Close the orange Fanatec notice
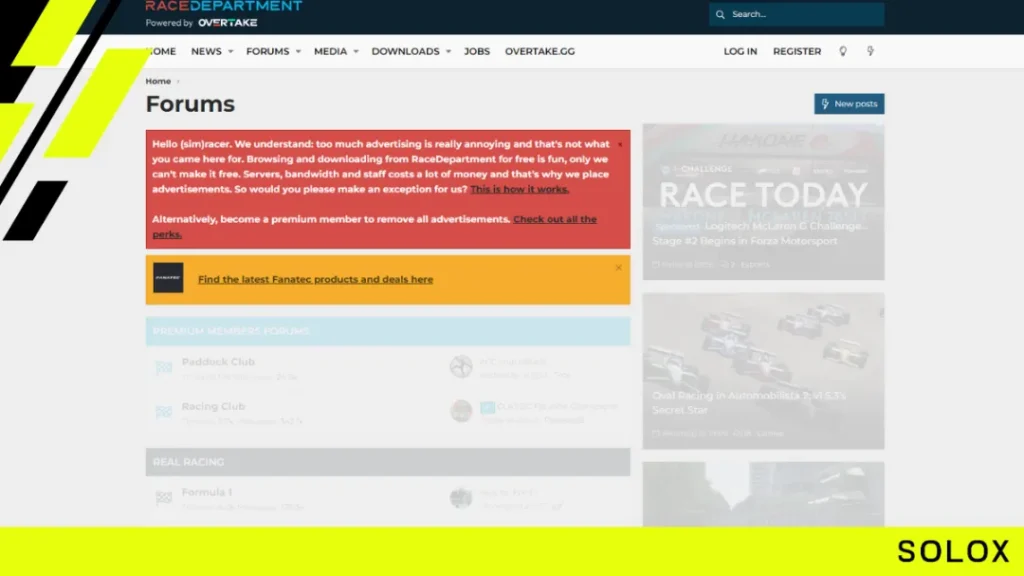This screenshot has width=1024, height=576. (x=618, y=268)
